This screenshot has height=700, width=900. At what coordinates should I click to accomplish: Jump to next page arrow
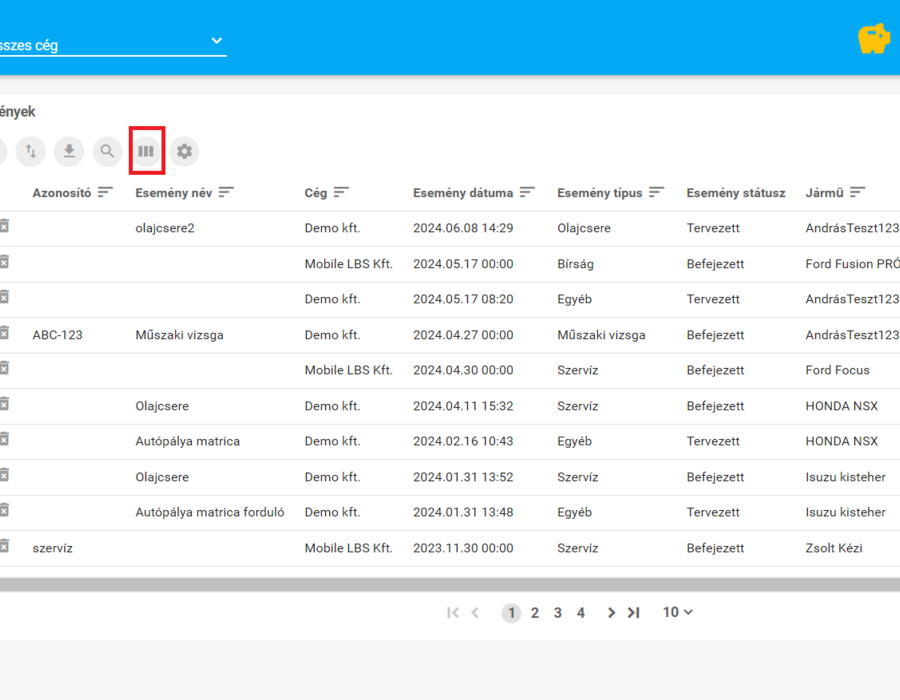[x=611, y=613]
